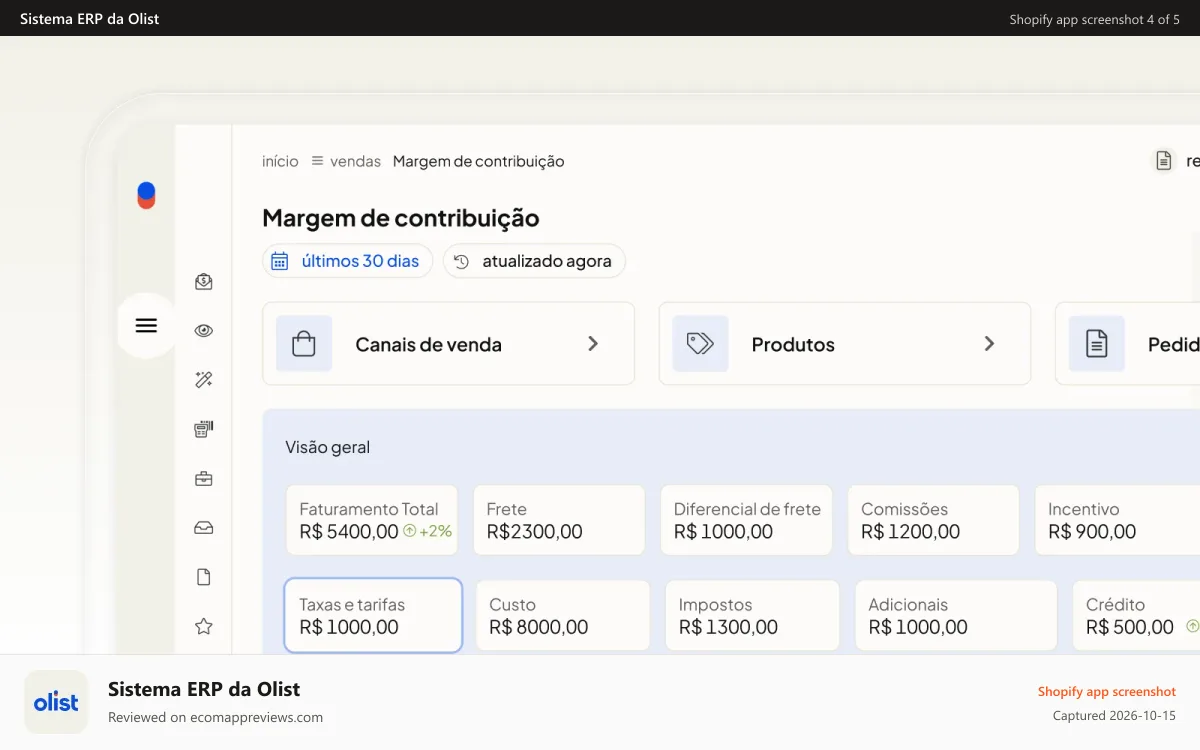Click the olist app logo thumbnail at bottom
This screenshot has width=1200, height=750.
tap(56, 702)
